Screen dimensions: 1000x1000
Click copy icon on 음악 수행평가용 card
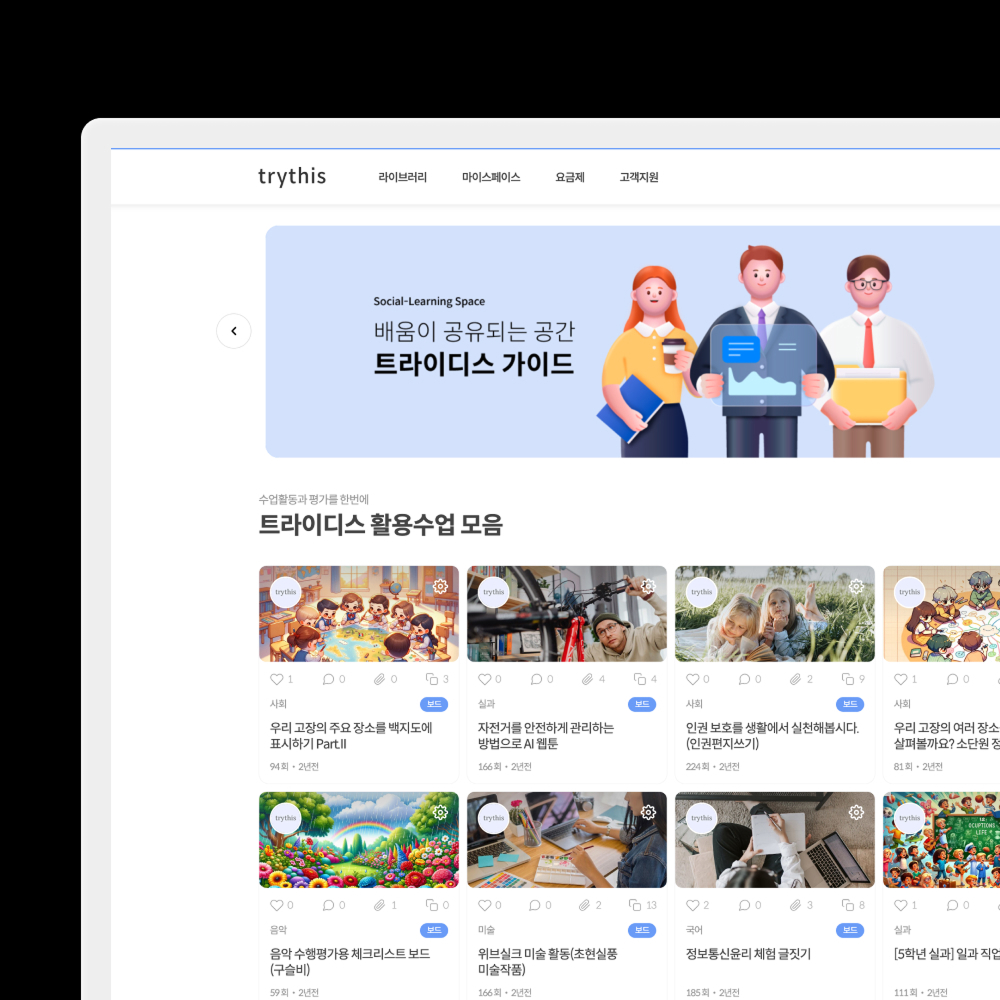point(432,905)
